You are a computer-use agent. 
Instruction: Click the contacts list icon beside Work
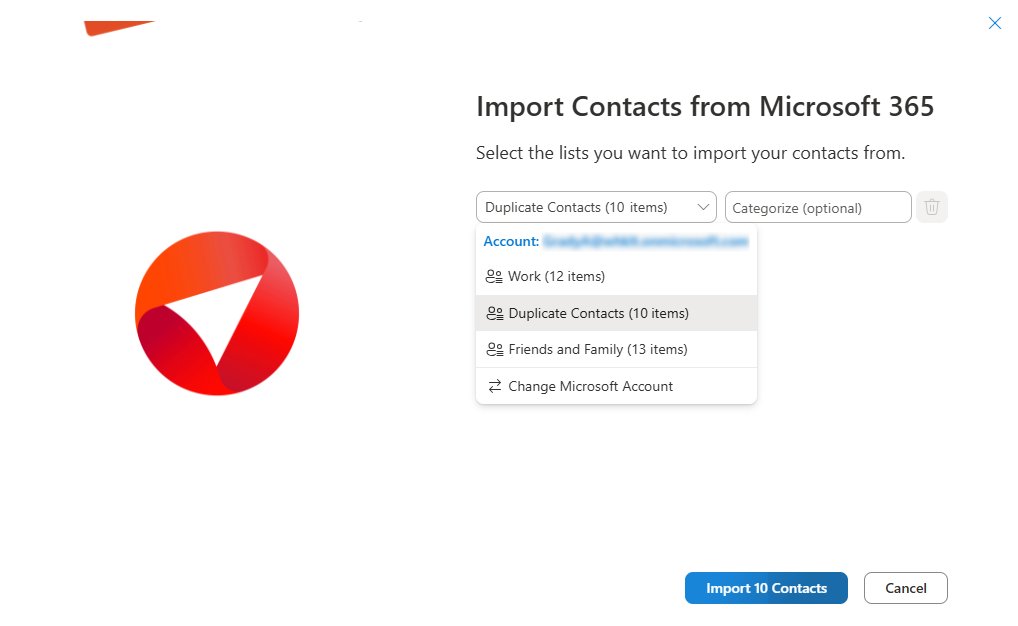pos(494,276)
